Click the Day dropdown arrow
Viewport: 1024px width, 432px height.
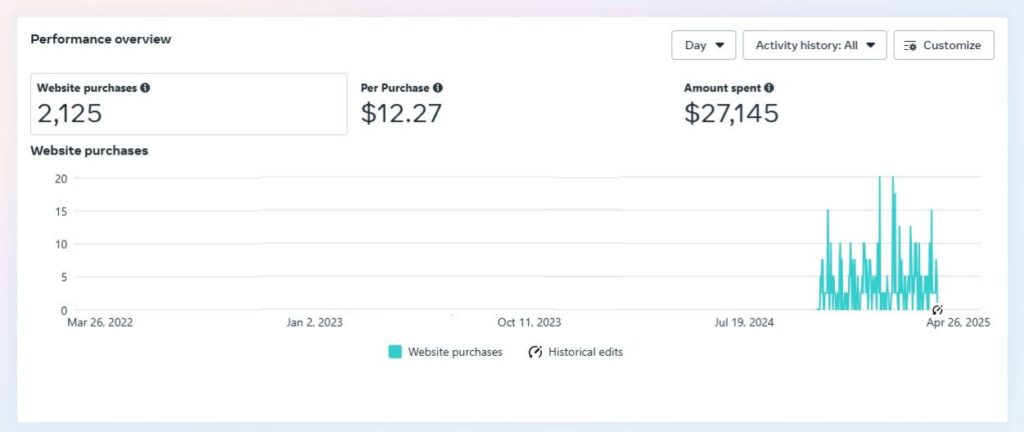pyautogui.click(x=720, y=45)
